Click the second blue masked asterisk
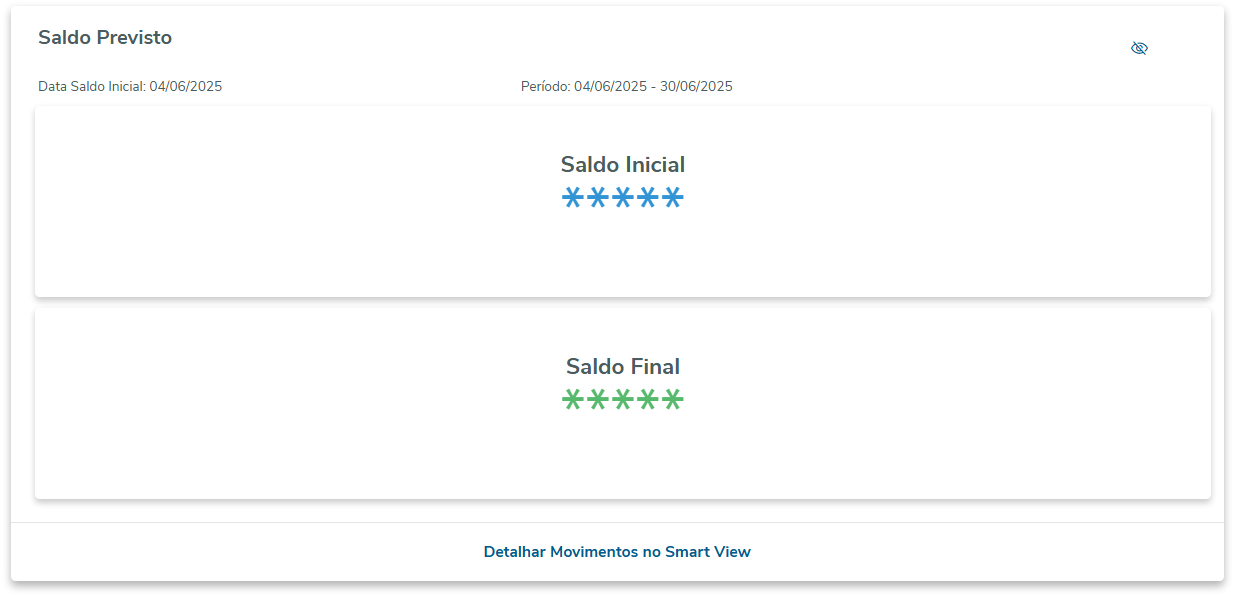The width and height of the screenshot is (1235, 595). point(597,198)
